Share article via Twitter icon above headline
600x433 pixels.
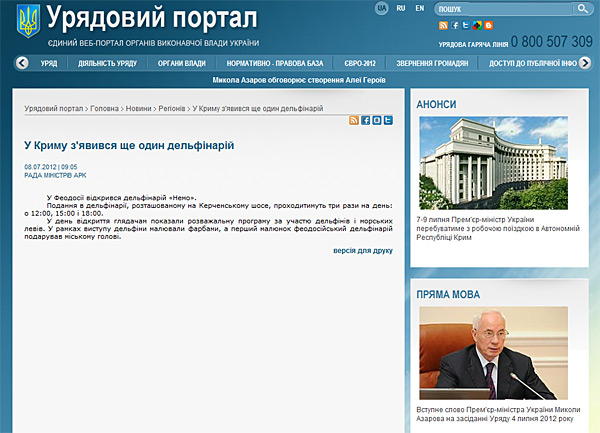tap(387, 120)
